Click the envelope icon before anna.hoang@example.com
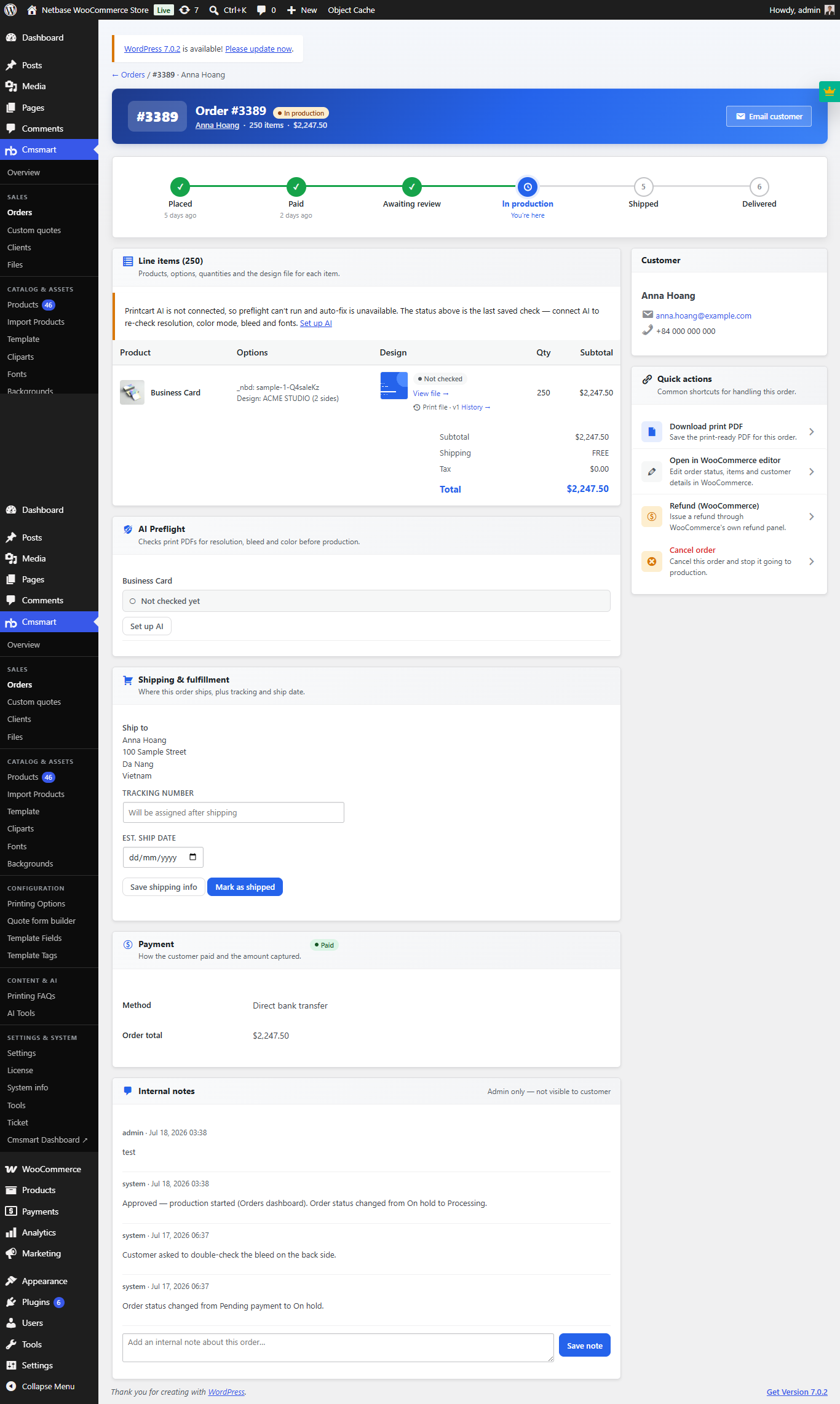This screenshot has width=840, height=1404. click(x=648, y=315)
